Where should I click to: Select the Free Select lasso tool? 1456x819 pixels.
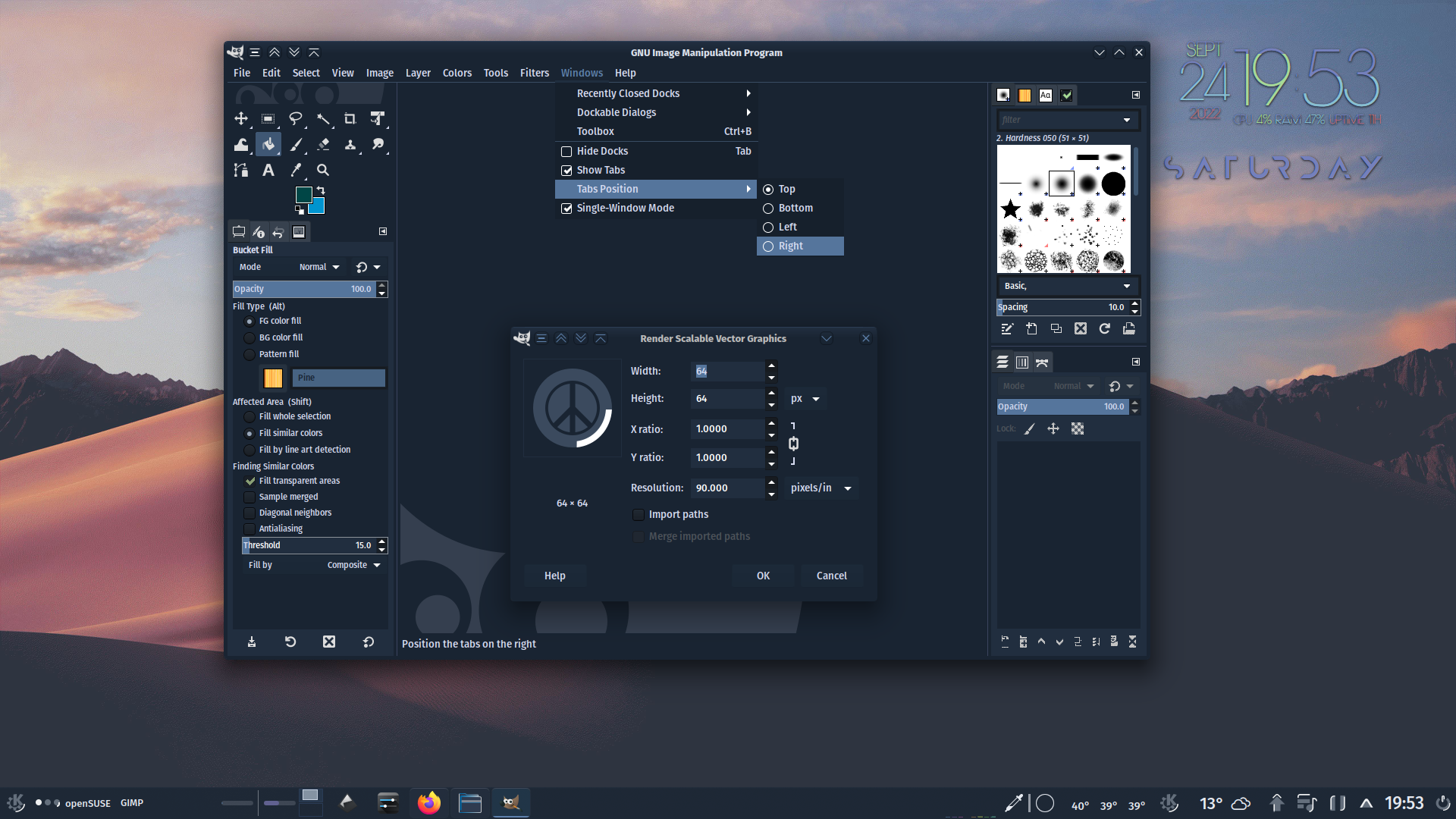click(296, 118)
